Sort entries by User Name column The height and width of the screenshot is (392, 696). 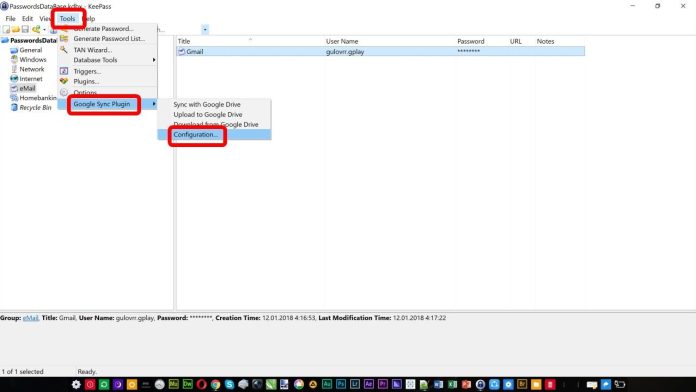(x=342, y=41)
